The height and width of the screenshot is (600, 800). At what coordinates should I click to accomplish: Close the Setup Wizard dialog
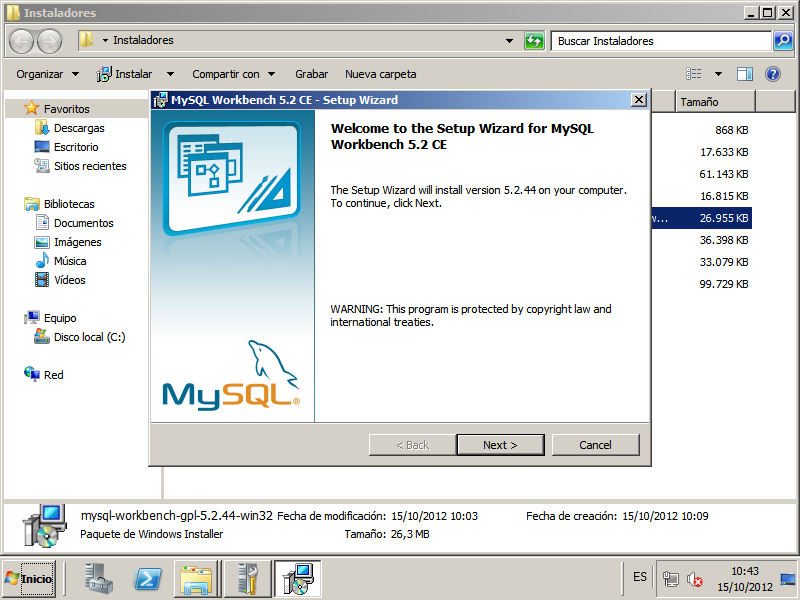[x=638, y=100]
